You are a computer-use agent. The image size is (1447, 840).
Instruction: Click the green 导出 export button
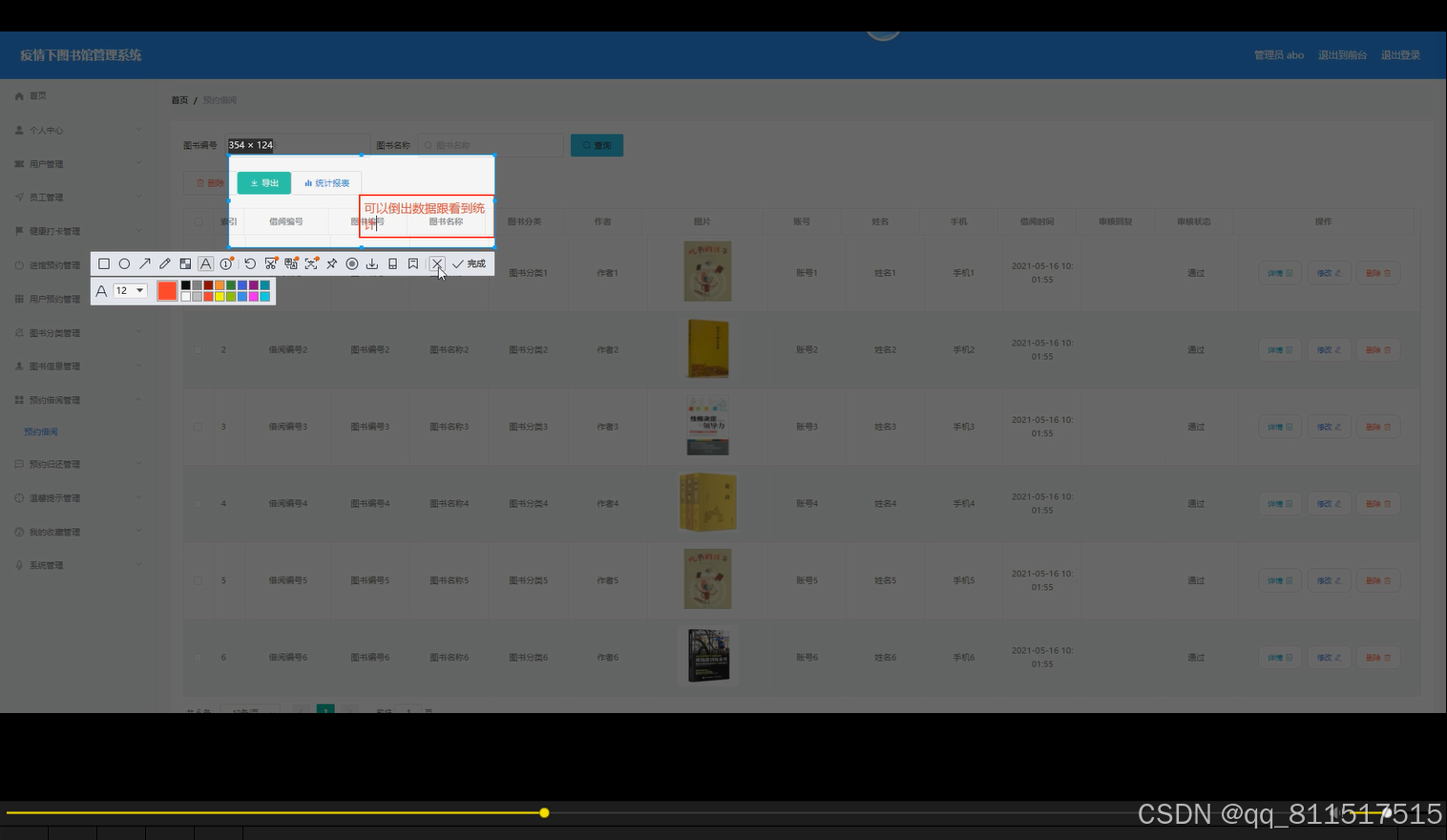coord(264,183)
